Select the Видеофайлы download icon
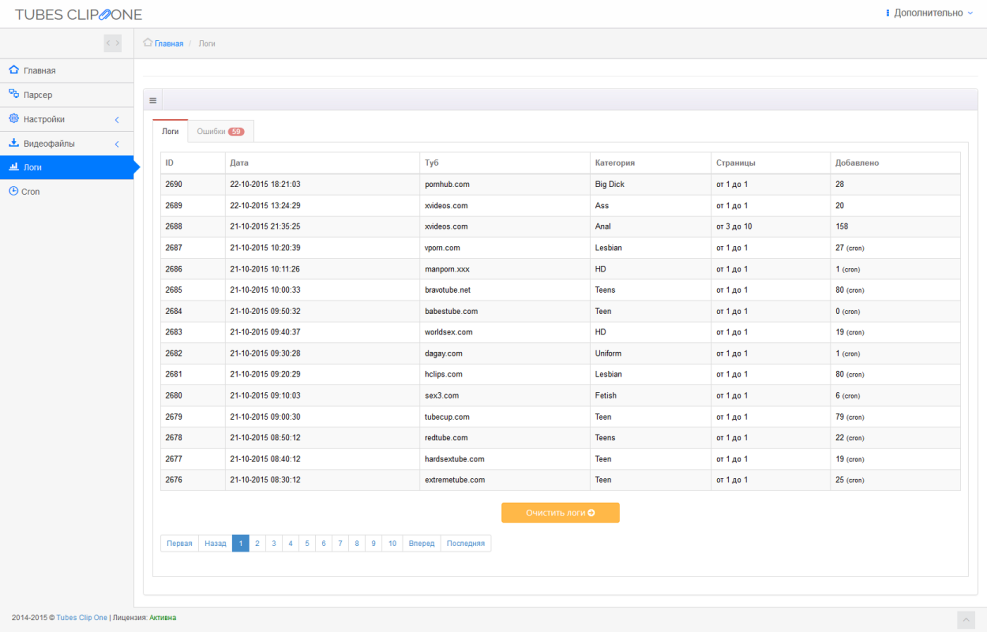The width and height of the screenshot is (987, 632). pyautogui.click(x=15, y=143)
